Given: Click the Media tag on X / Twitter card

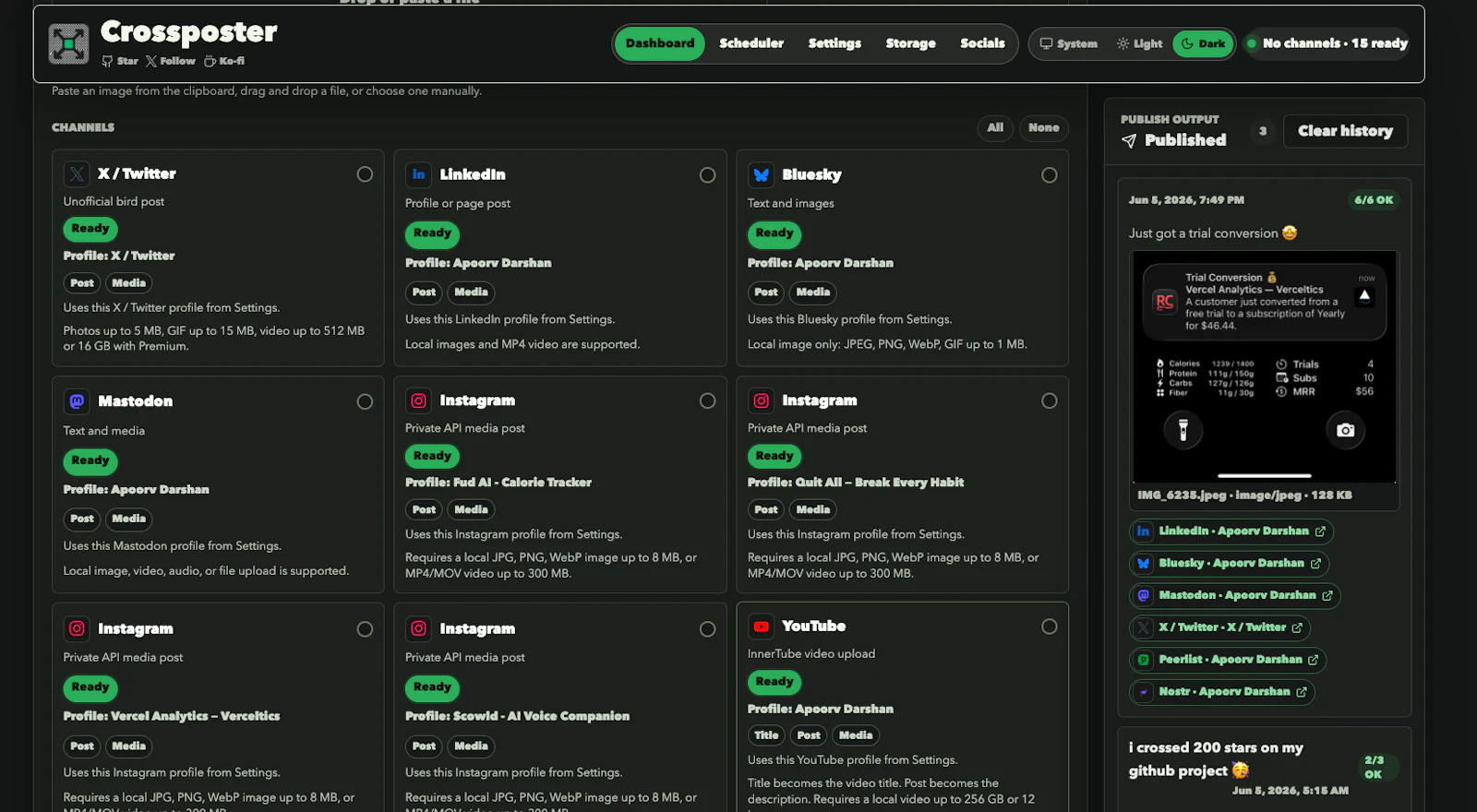Looking at the screenshot, I should [x=128, y=283].
